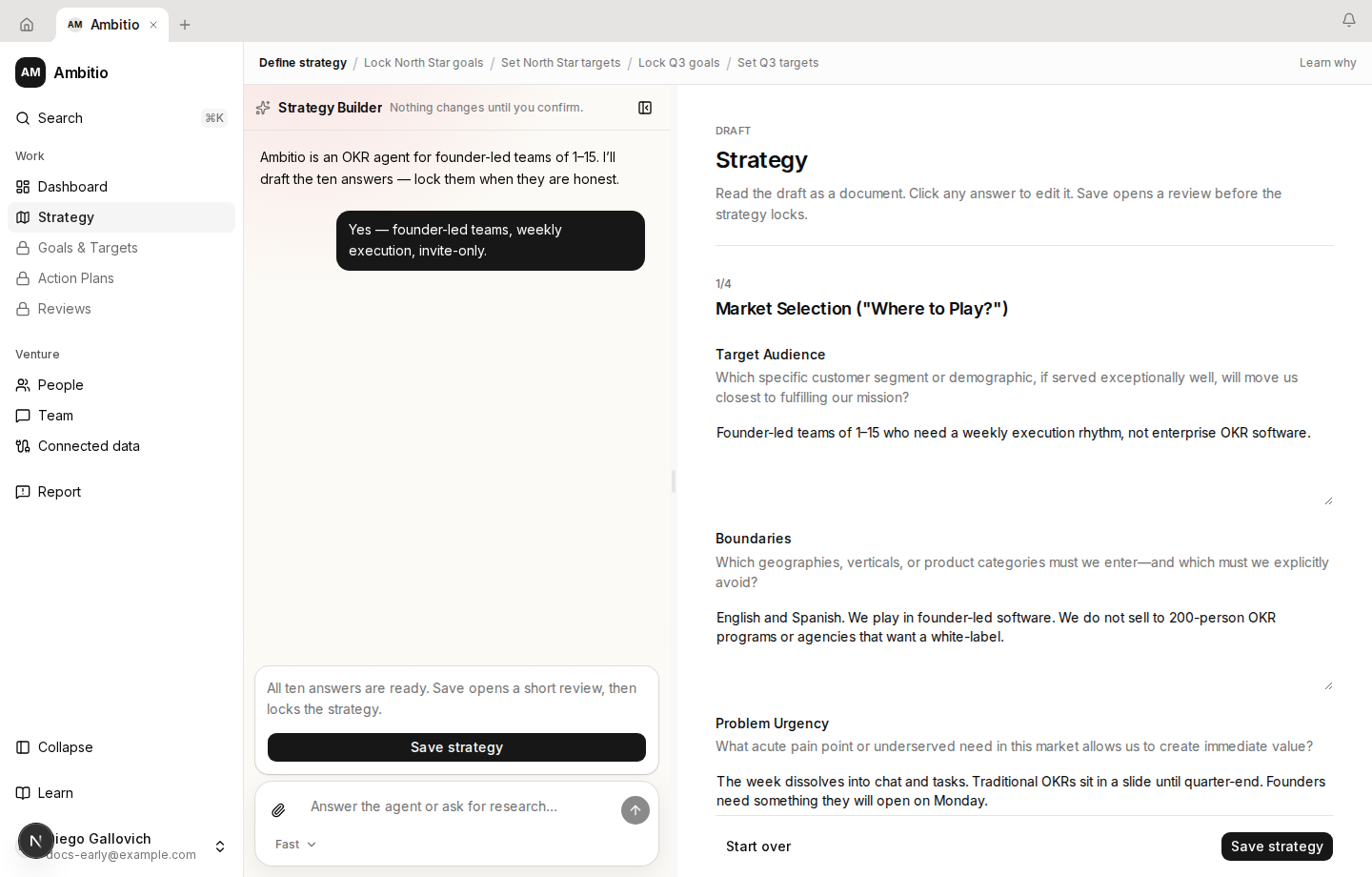Open Dashboard from the sidebar
The image size is (1372, 877).
121,187
